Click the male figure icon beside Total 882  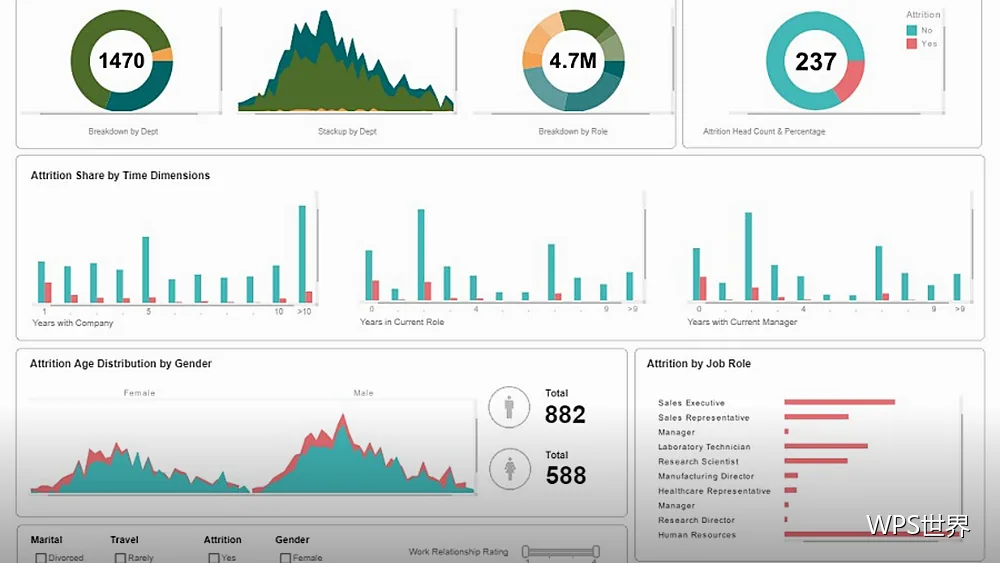(509, 407)
